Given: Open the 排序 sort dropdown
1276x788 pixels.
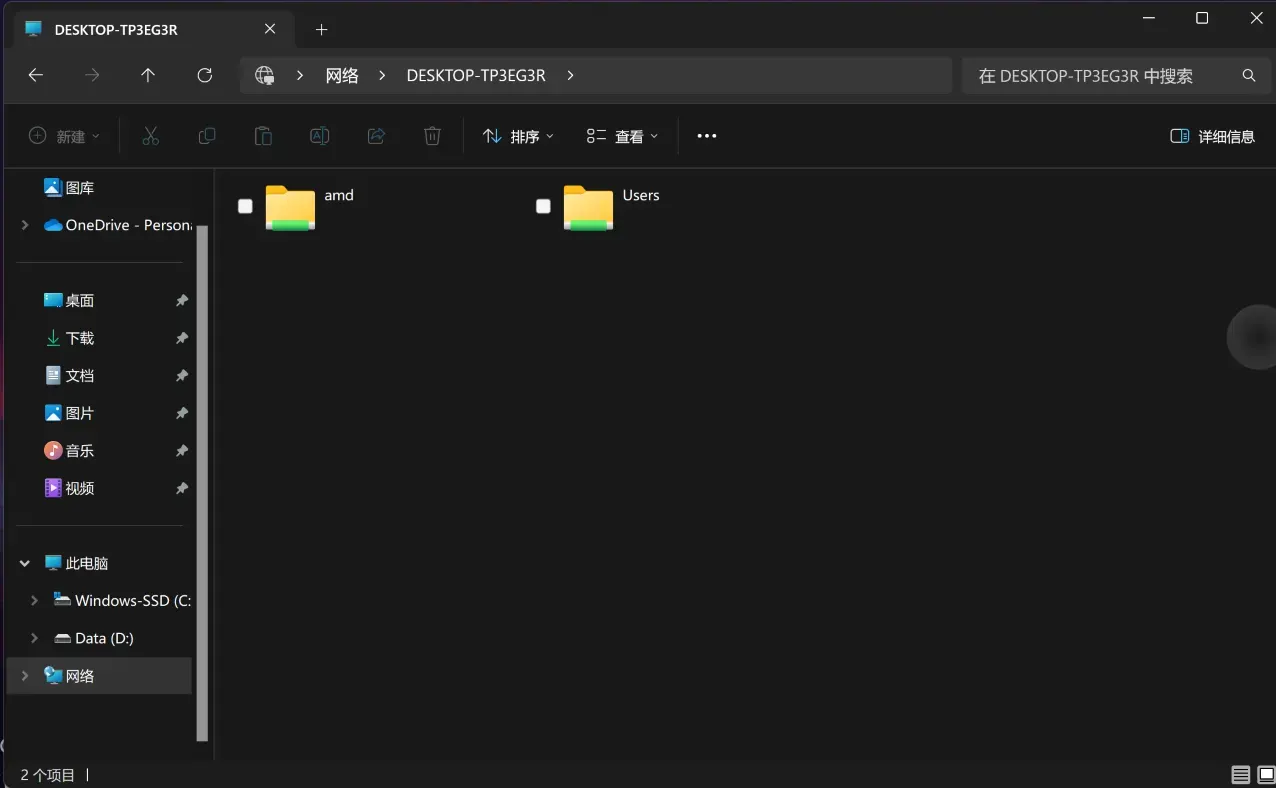Looking at the screenshot, I should 518,136.
